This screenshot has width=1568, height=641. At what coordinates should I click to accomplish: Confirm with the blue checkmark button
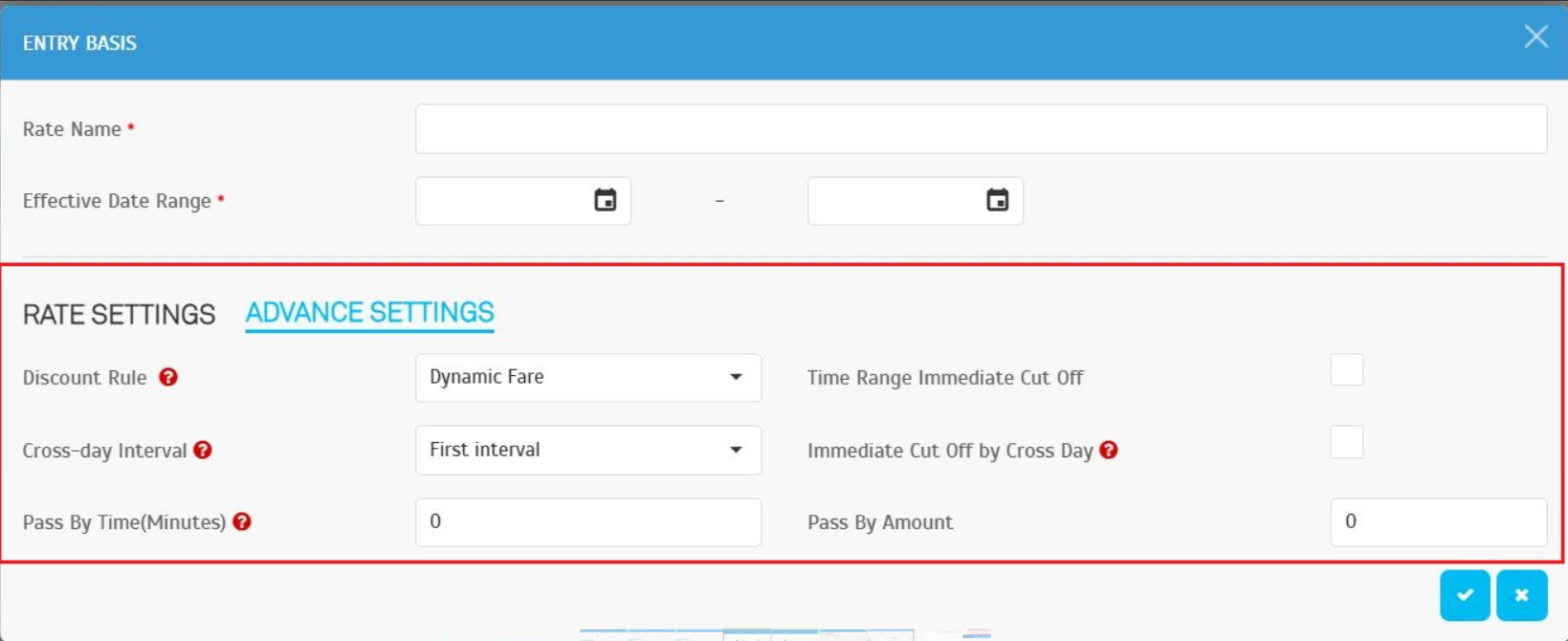click(1464, 595)
